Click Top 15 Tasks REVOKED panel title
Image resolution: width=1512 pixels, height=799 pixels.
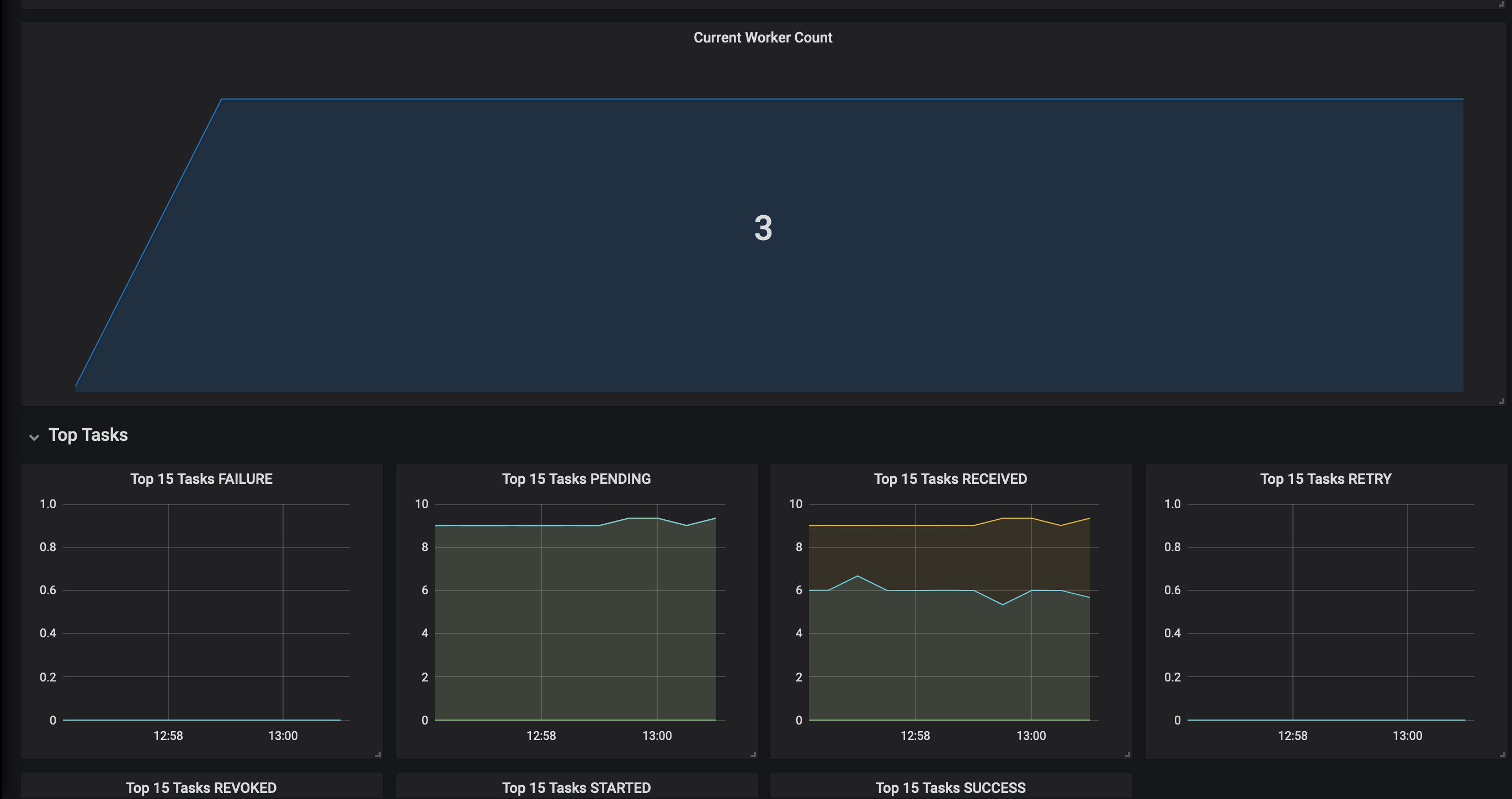click(x=201, y=788)
